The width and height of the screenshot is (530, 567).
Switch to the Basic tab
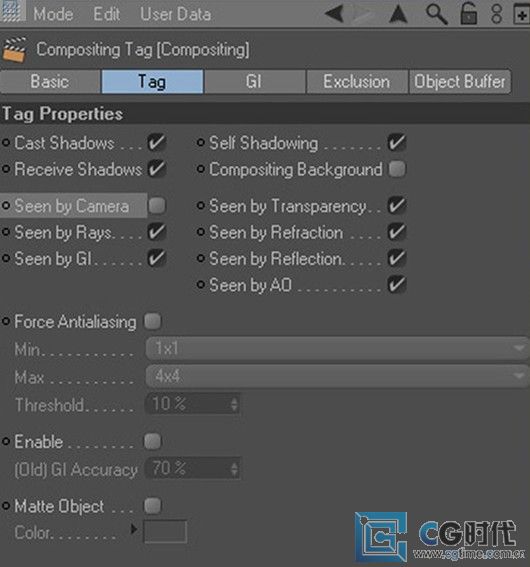click(50, 82)
